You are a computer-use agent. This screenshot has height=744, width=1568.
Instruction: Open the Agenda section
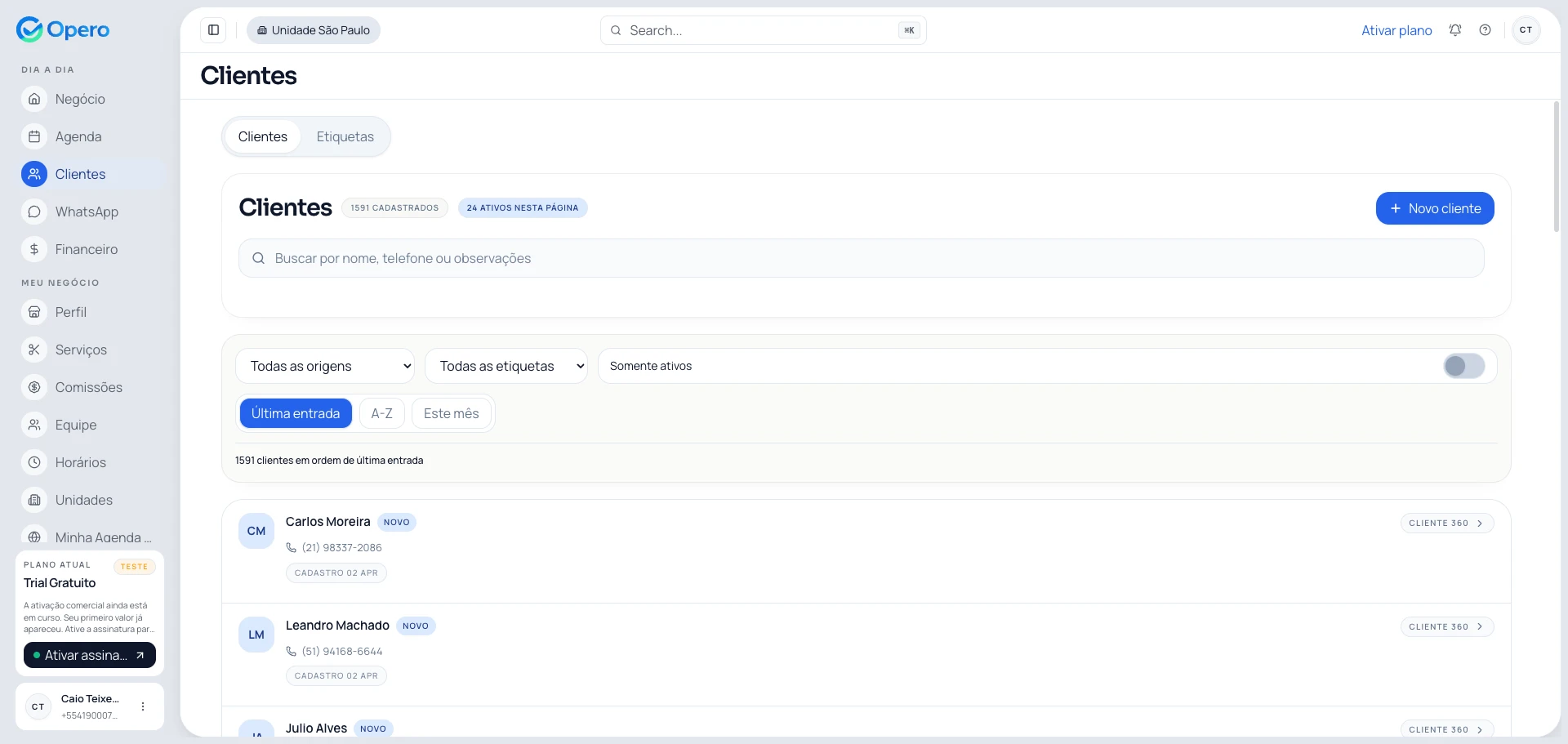(x=78, y=136)
